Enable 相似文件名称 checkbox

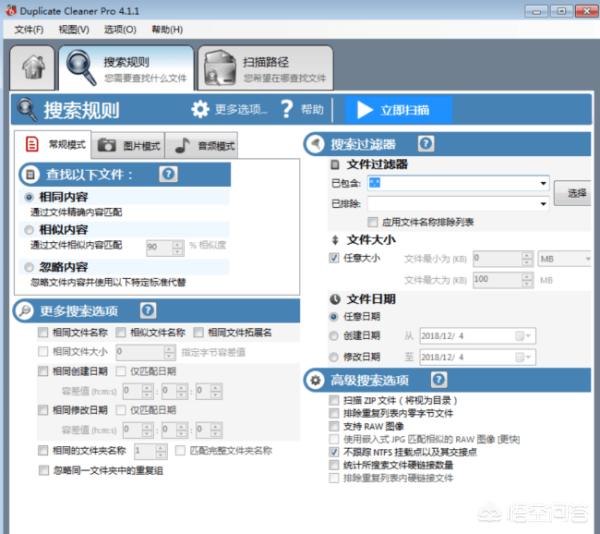click(121, 332)
